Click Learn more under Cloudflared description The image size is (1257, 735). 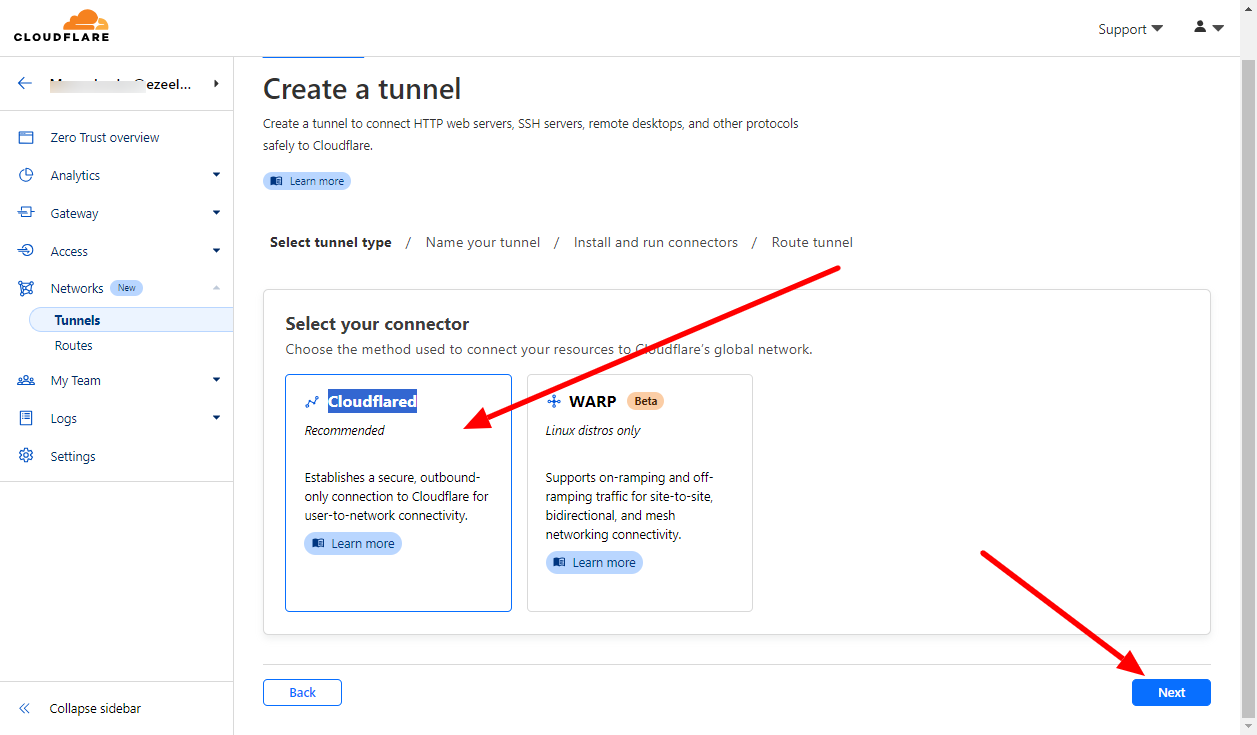click(353, 544)
